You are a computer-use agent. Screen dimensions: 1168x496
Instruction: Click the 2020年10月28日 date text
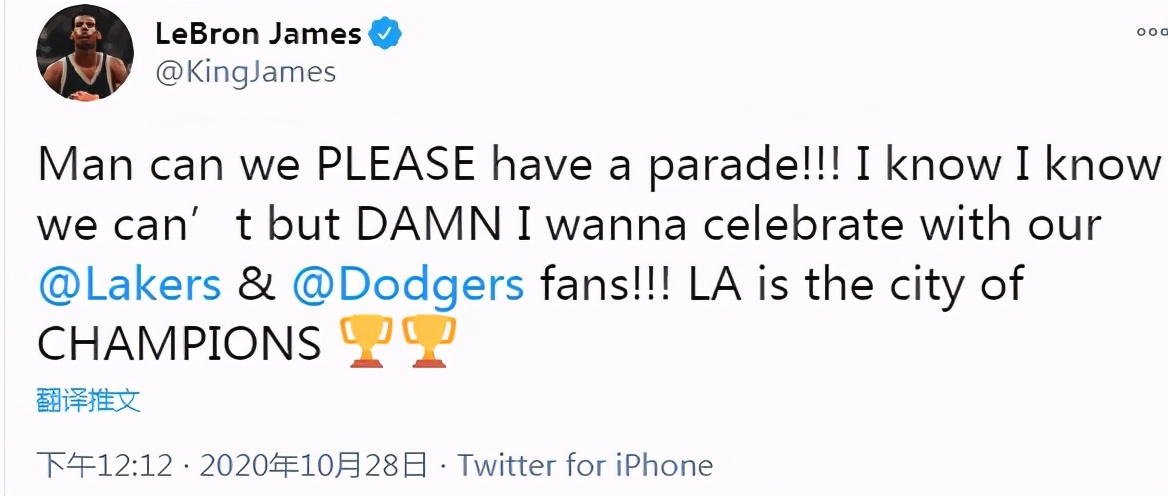pyautogui.click(x=314, y=465)
